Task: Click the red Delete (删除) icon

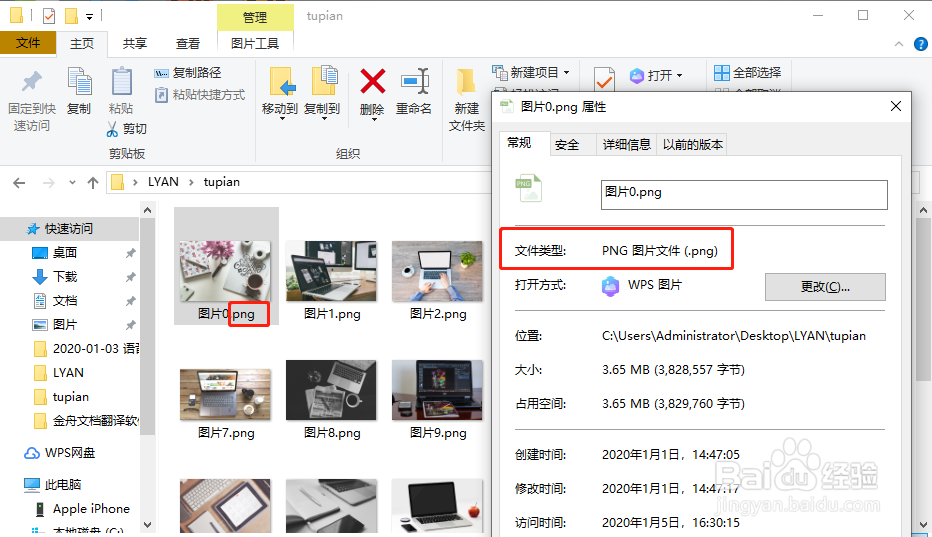Action: pyautogui.click(x=373, y=81)
